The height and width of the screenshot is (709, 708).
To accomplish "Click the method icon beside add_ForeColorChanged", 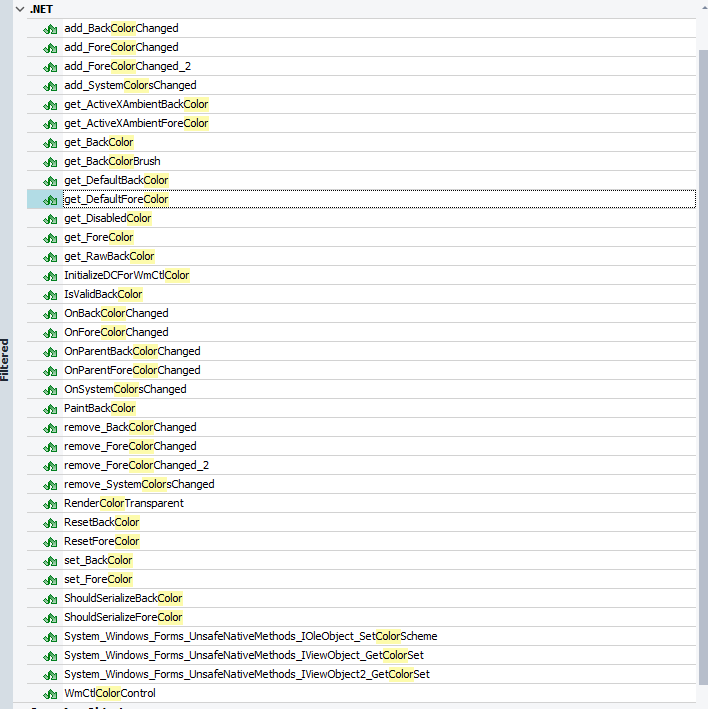I will point(50,47).
